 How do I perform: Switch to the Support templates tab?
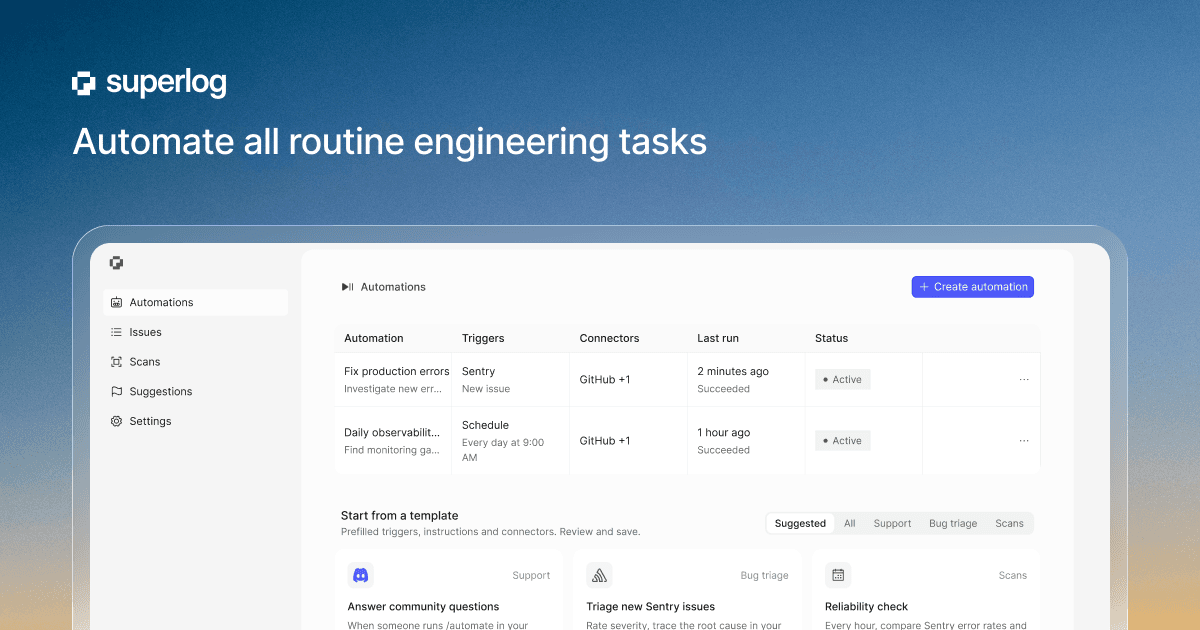(x=892, y=523)
